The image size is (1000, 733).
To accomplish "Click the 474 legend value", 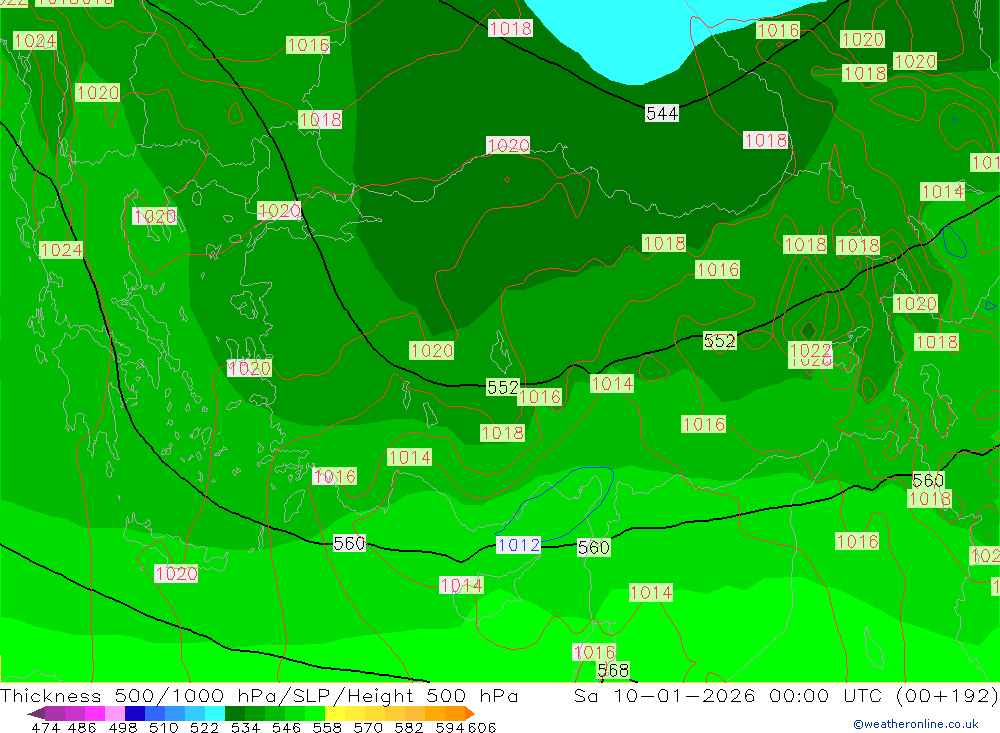I will [x=45, y=727].
